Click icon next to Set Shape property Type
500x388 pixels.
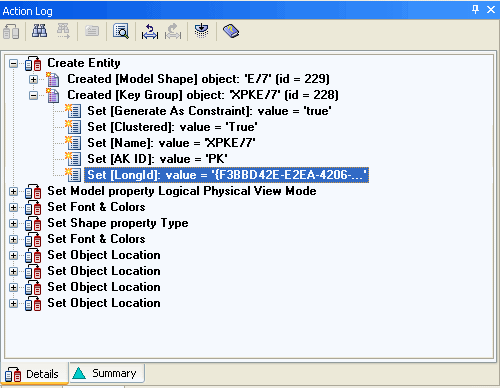click(33, 223)
